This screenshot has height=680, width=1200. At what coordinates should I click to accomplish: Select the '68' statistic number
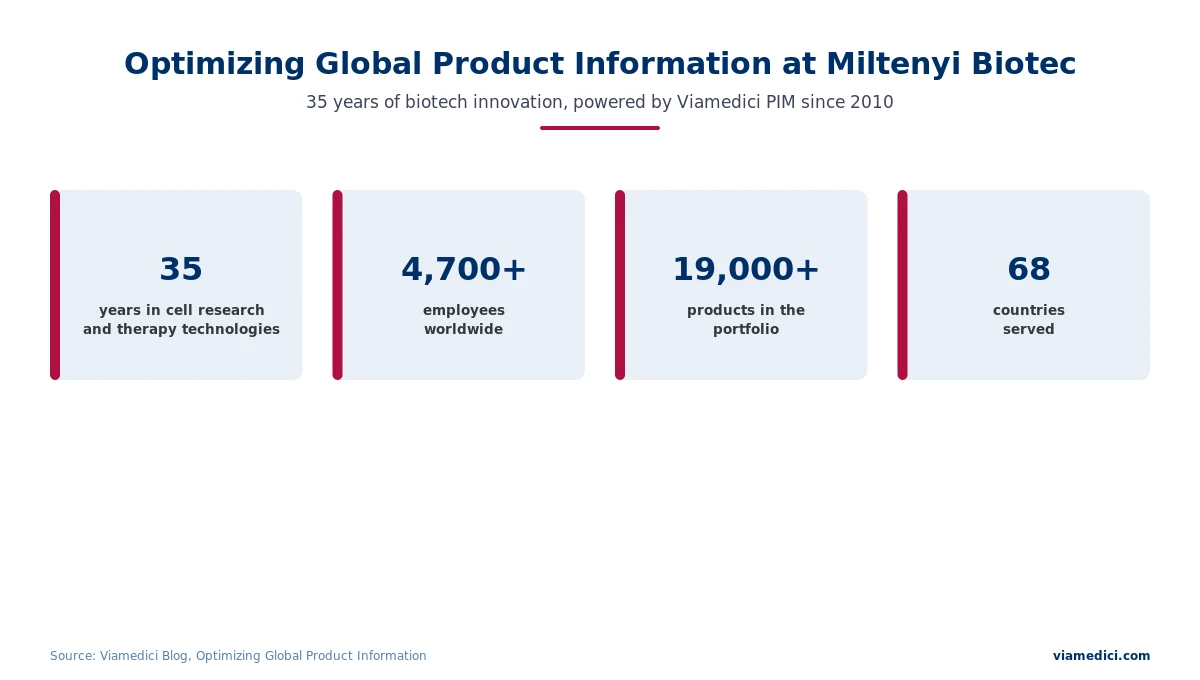[1029, 270]
